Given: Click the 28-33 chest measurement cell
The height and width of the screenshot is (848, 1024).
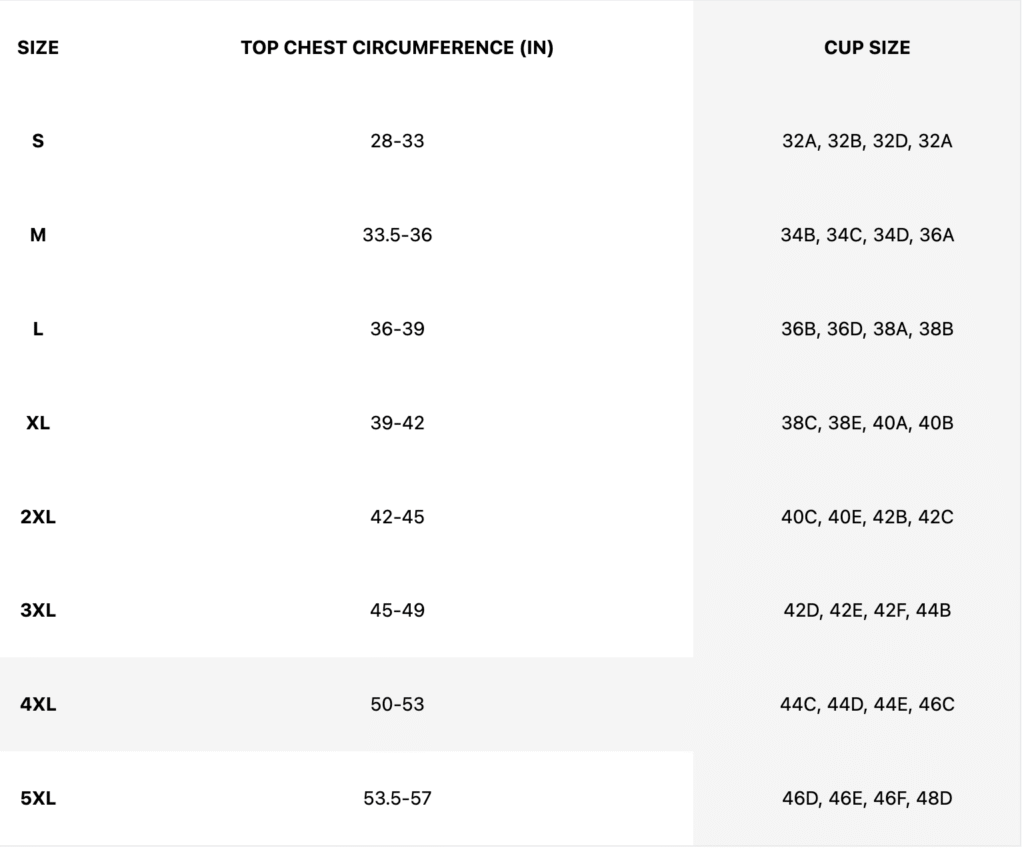Looking at the screenshot, I should (x=397, y=141).
